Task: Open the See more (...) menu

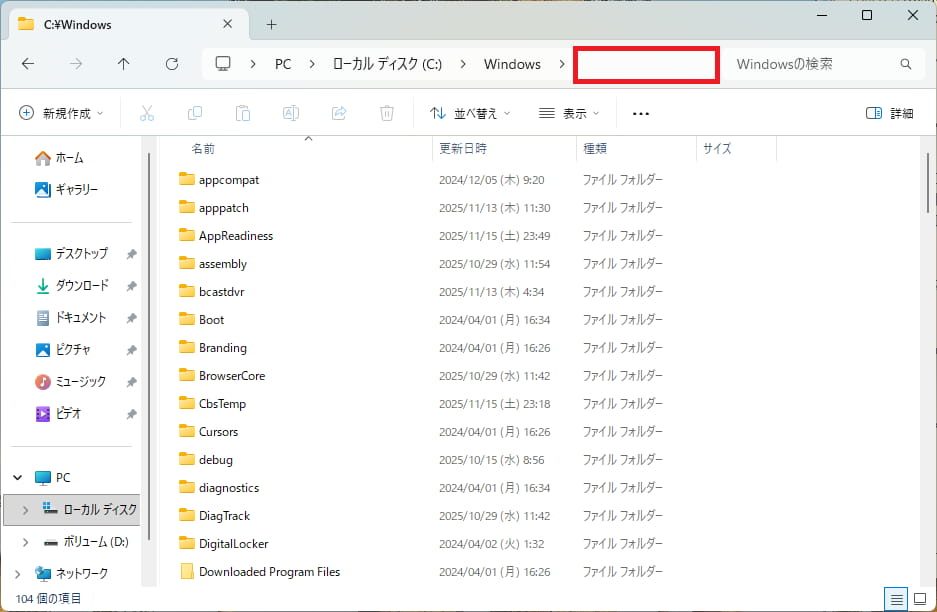Action: tap(642, 113)
